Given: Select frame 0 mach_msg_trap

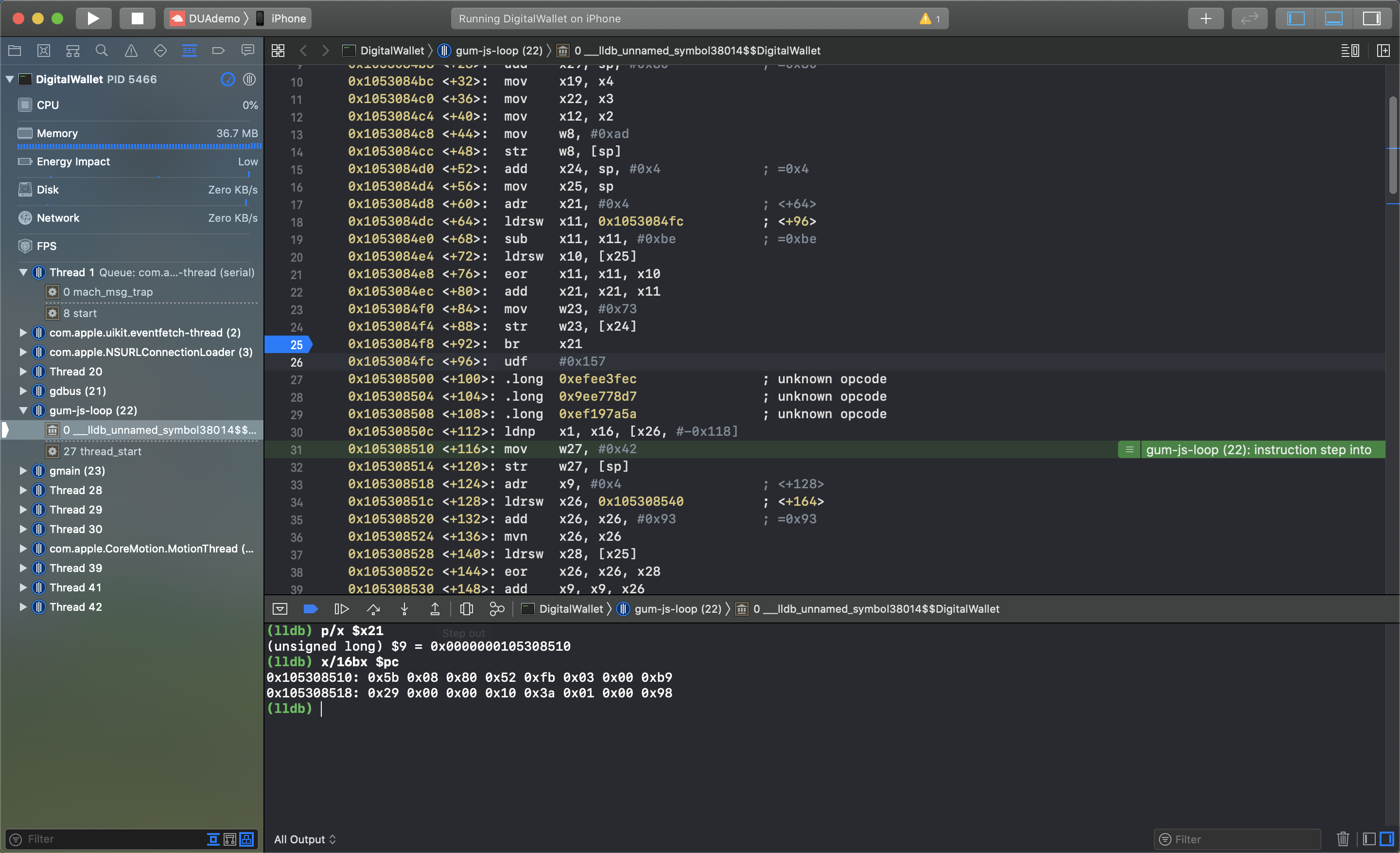Looking at the screenshot, I should click(107, 292).
